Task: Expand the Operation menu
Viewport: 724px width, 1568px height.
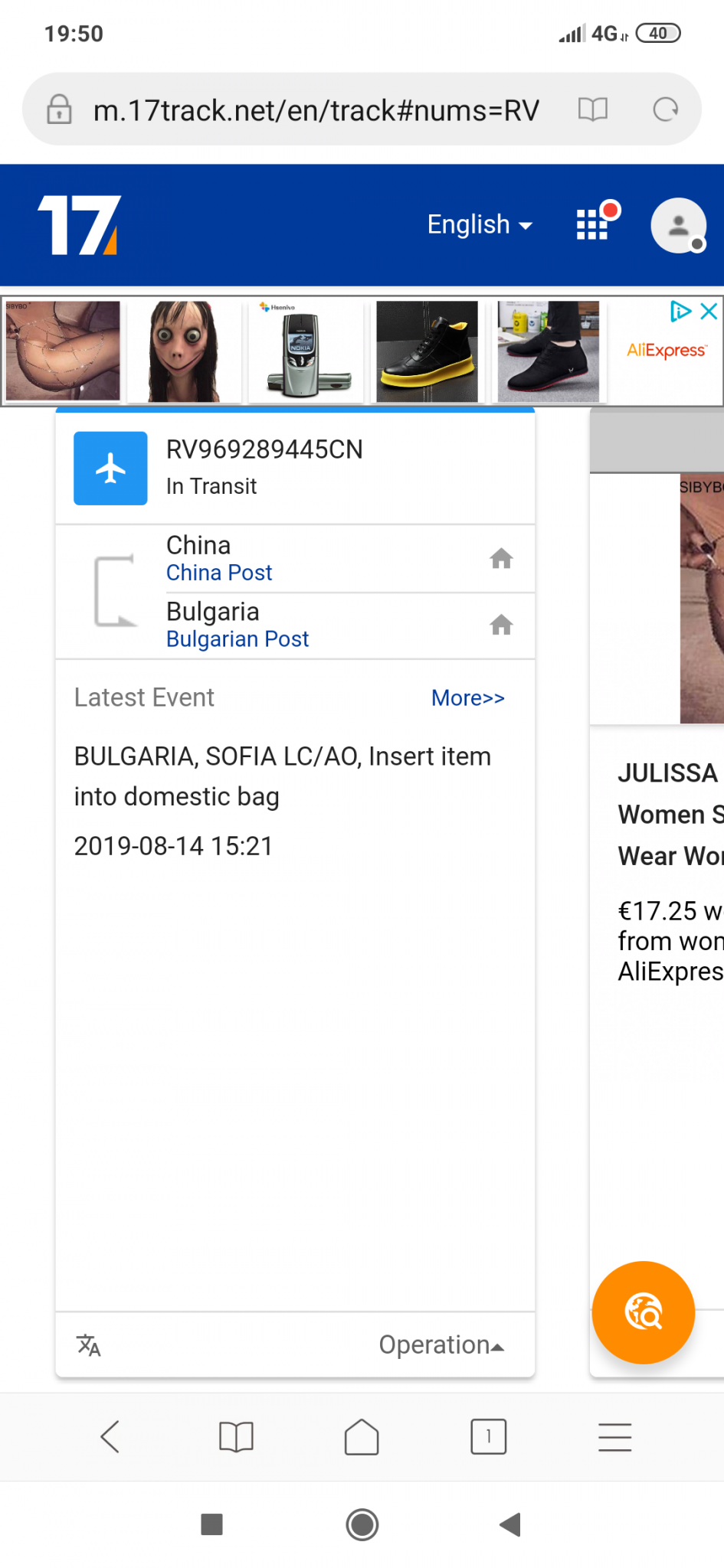Action: [x=441, y=1345]
